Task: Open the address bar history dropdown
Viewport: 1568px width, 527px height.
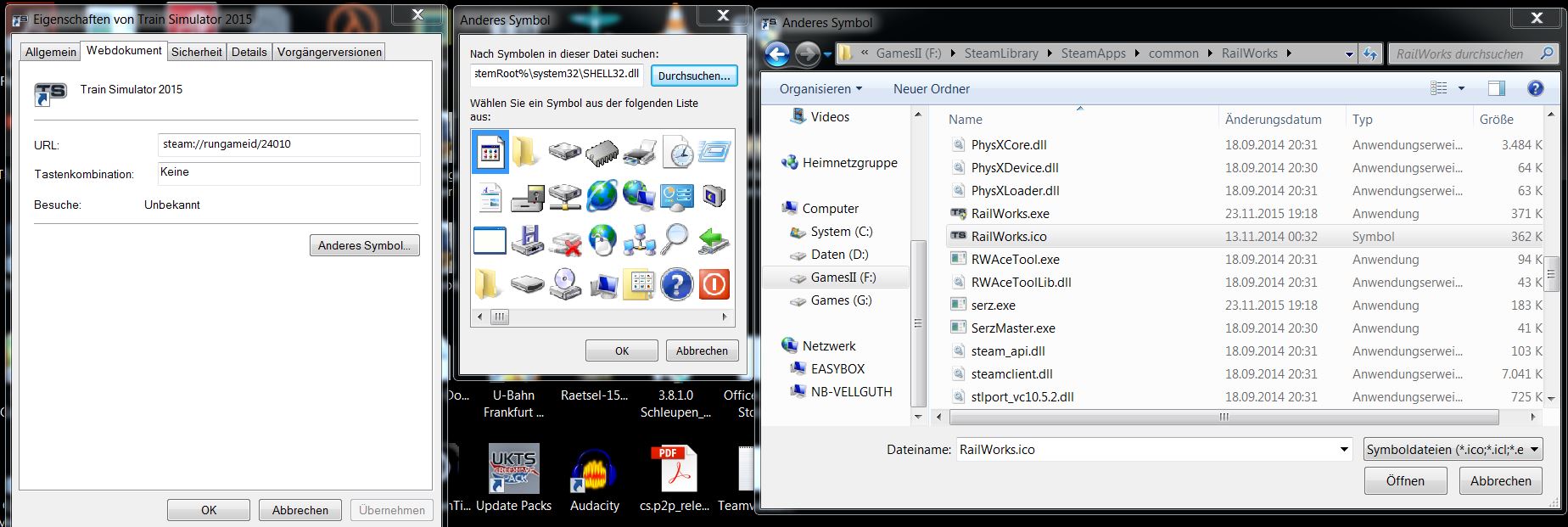Action: 1349,54
